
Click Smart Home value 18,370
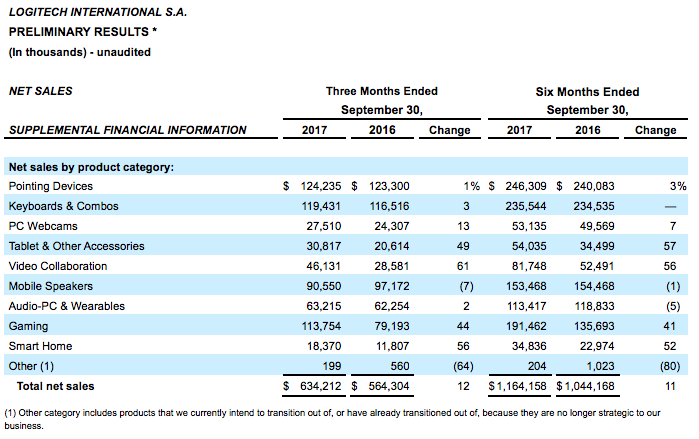[324, 346]
